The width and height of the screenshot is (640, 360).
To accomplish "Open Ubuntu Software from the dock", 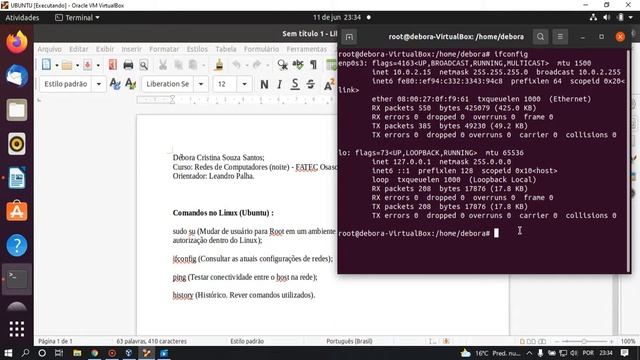I will pyautogui.click(x=17, y=211).
